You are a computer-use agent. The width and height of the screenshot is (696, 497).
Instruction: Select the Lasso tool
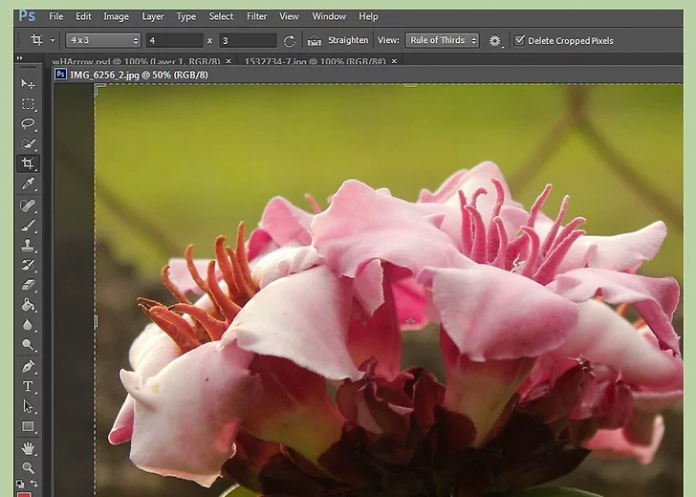click(28, 124)
